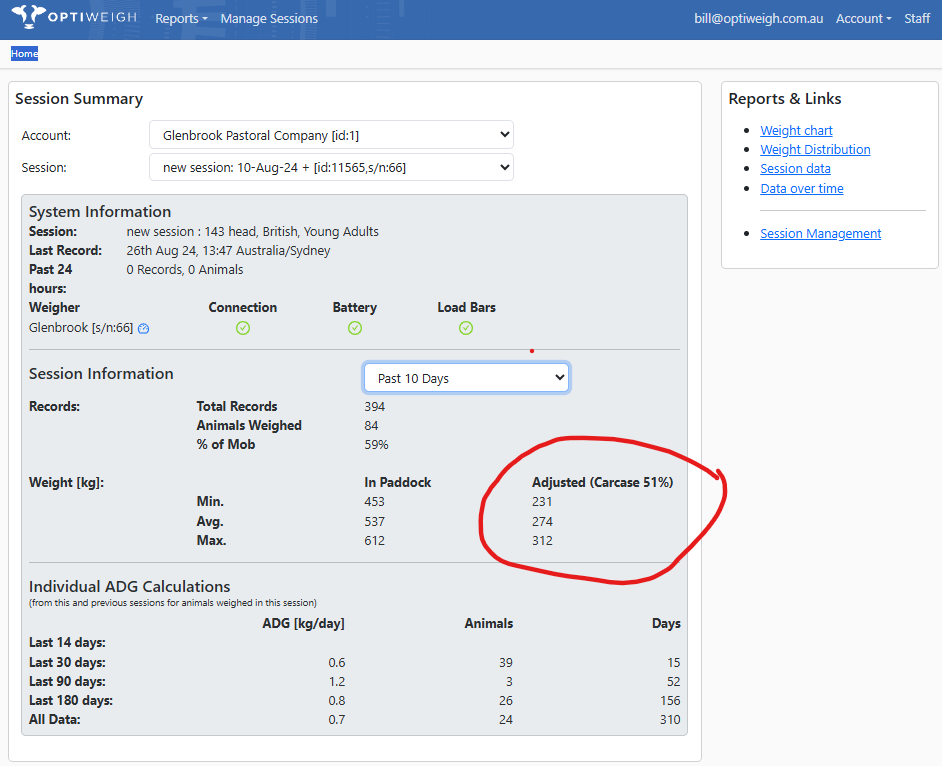This screenshot has height=766, width=942.
Task: Click the Connection status check icon
Action: [x=243, y=328]
